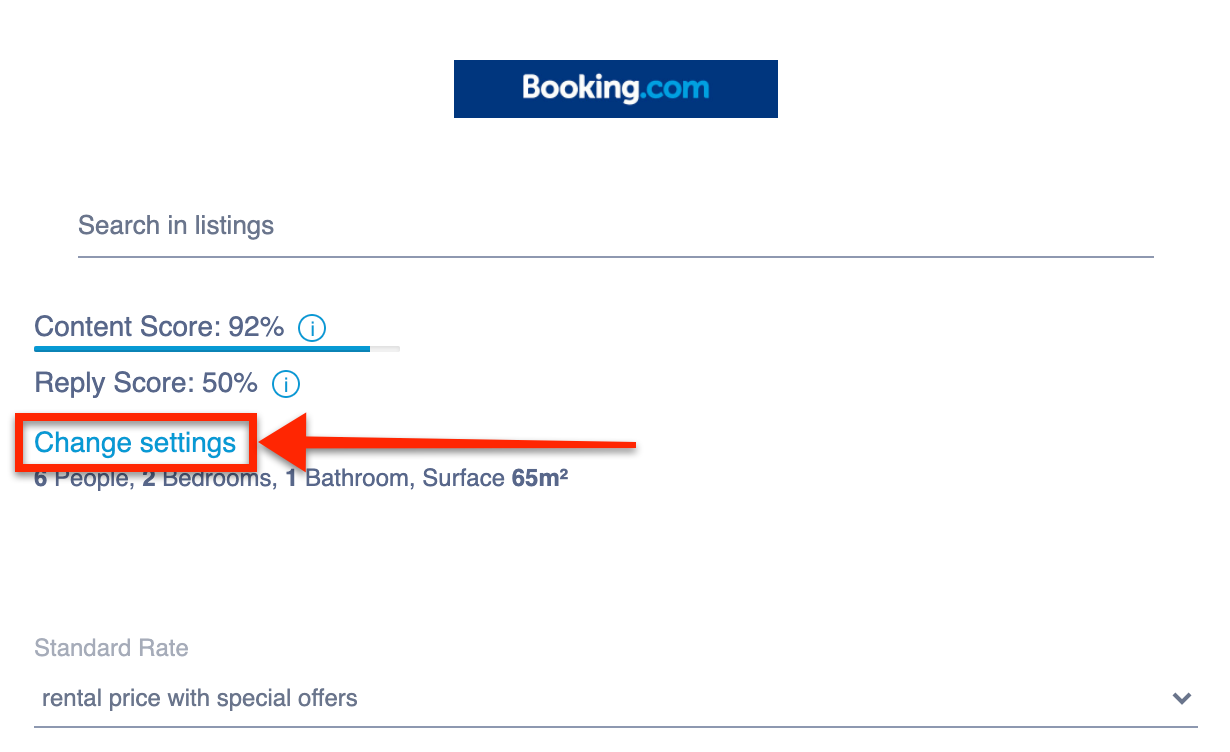Screen dimensions: 1230x752
Task: Click the Standard Rate label
Action: point(111,648)
